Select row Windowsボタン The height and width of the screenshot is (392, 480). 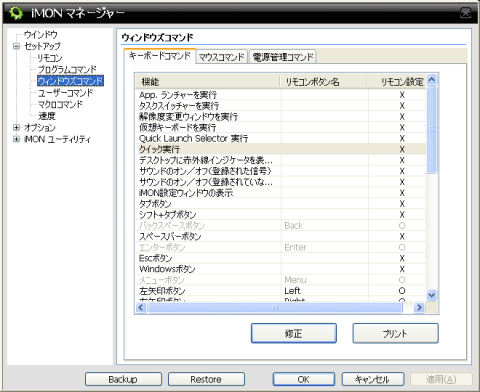[x=281, y=269]
